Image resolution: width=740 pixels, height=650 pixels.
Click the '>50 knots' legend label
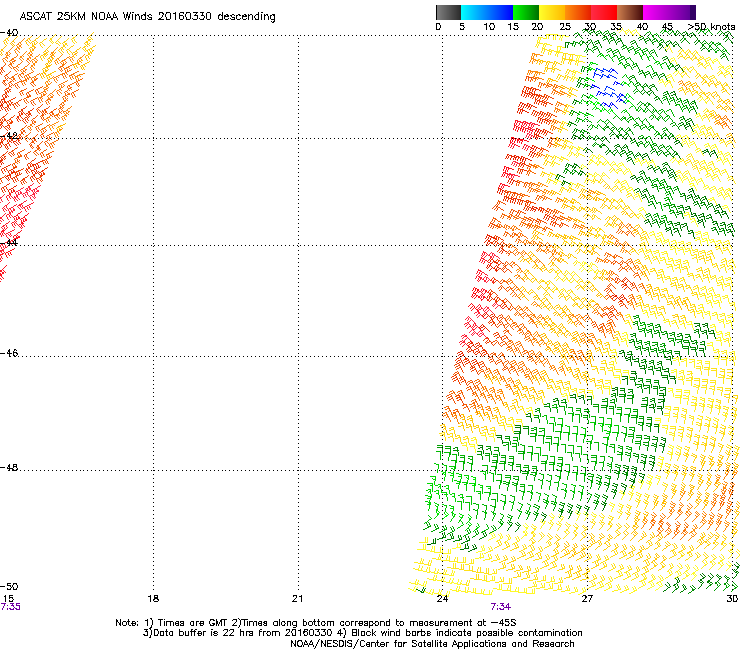tap(711, 27)
